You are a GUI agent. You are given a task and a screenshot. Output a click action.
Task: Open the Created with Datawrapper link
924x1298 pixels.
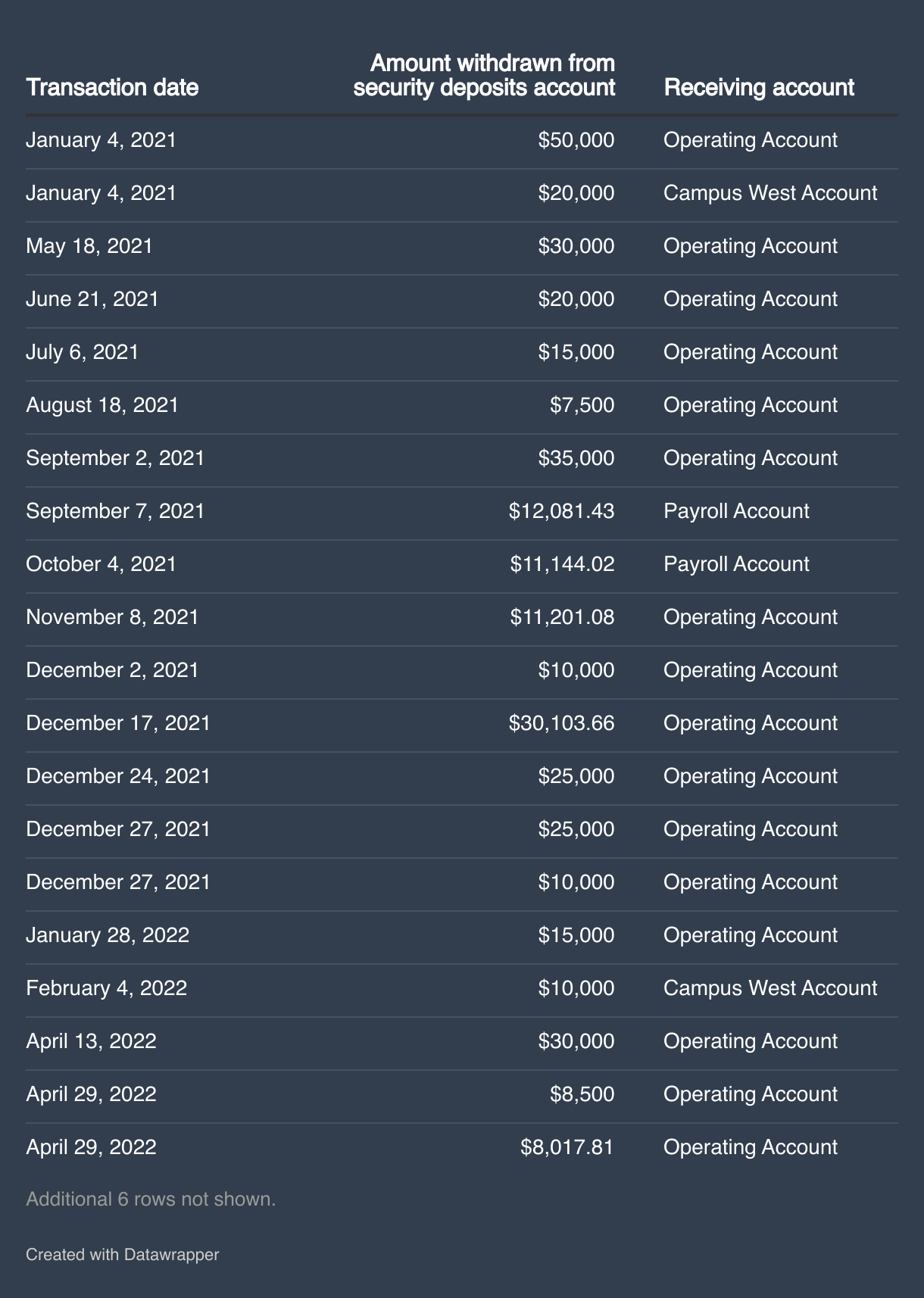[122, 1254]
